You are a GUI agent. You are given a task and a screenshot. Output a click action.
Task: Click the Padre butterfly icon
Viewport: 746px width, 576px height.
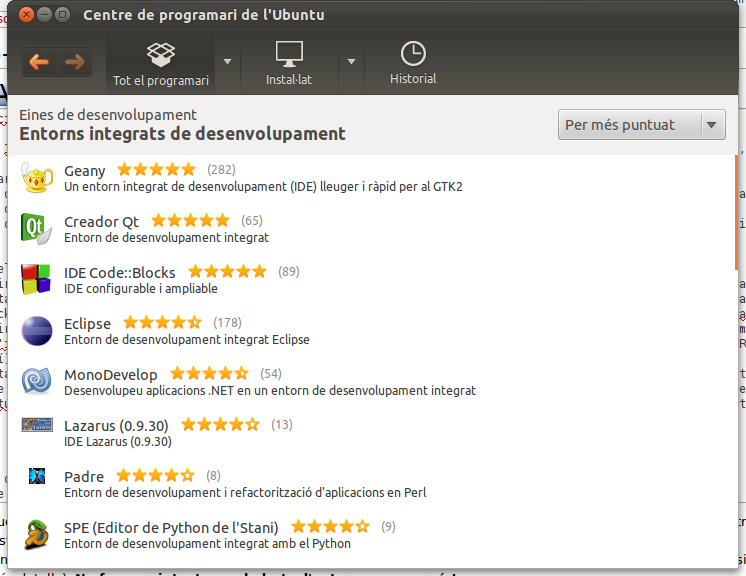pyautogui.click(x=37, y=476)
